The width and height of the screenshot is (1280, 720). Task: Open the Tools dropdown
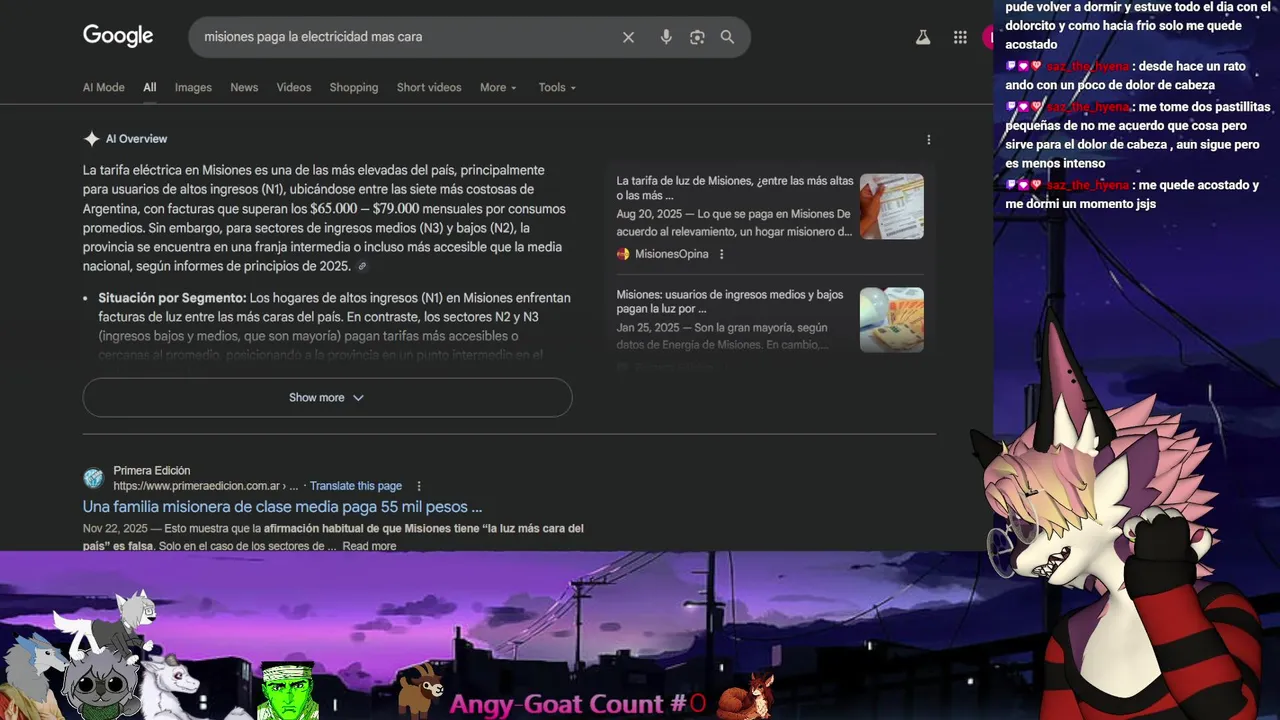[557, 87]
